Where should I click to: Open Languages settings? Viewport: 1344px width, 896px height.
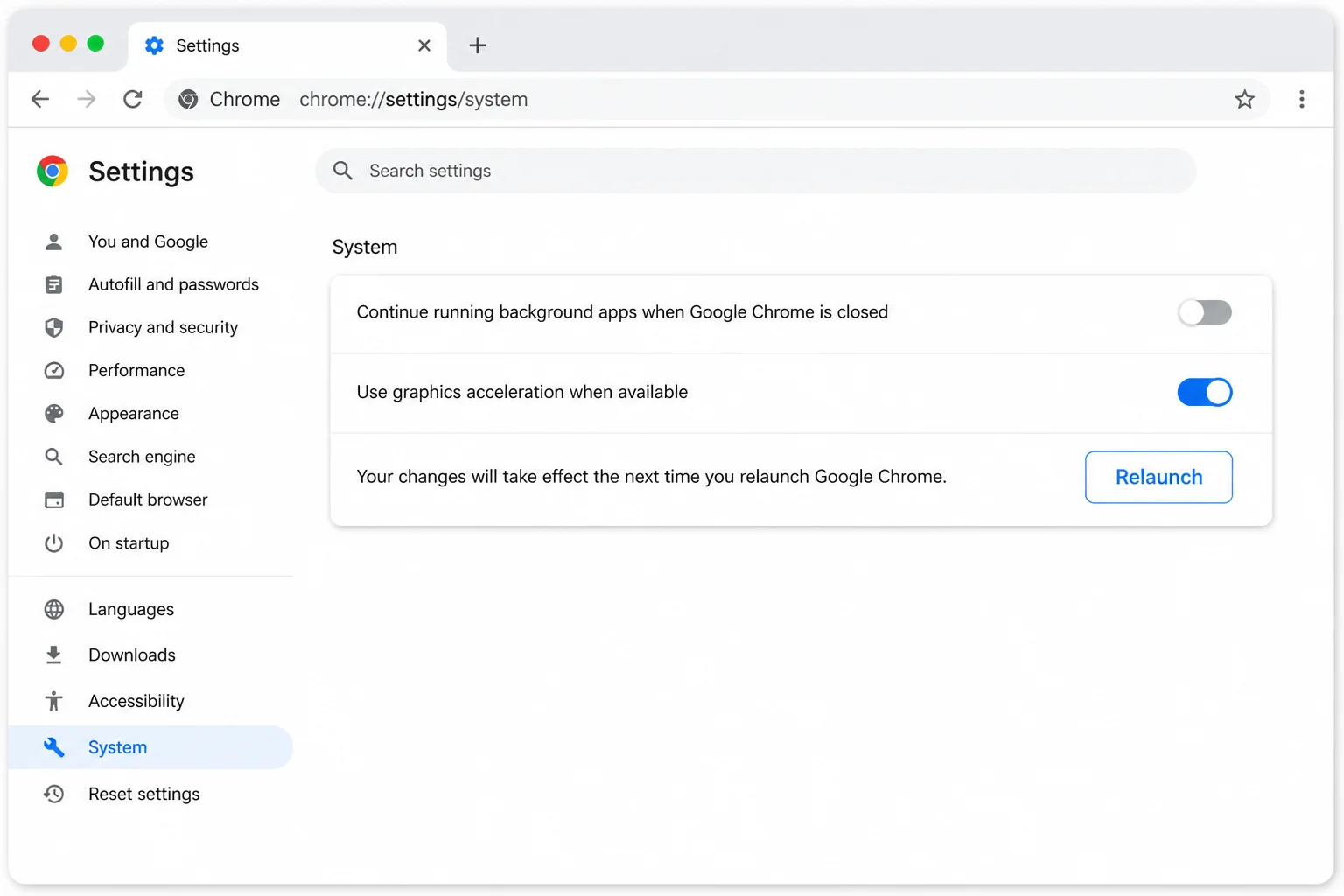click(x=150, y=609)
